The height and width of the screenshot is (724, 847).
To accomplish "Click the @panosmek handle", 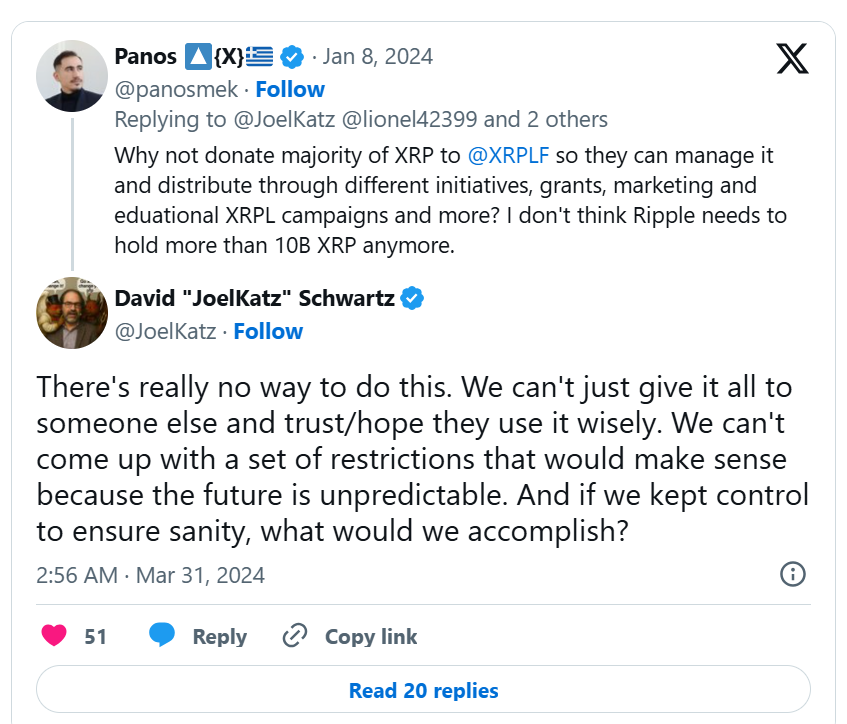I will [177, 89].
